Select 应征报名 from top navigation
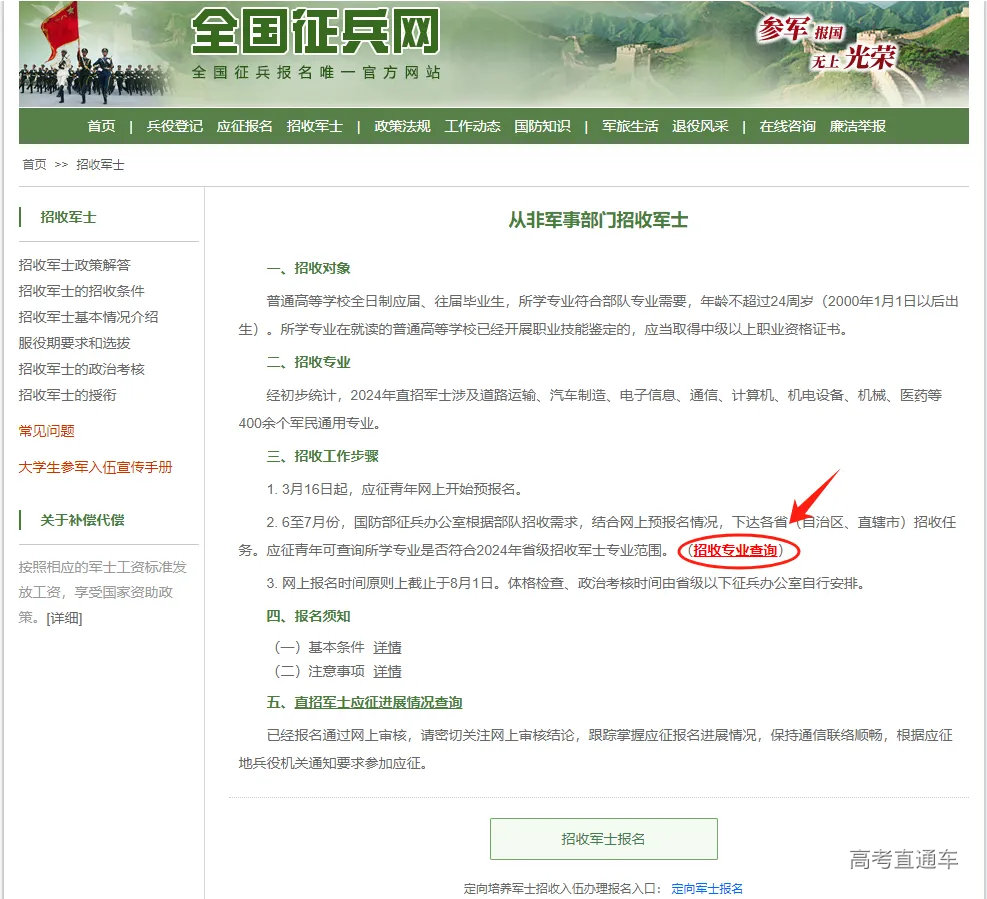The image size is (987, 899). pos(247,127)
